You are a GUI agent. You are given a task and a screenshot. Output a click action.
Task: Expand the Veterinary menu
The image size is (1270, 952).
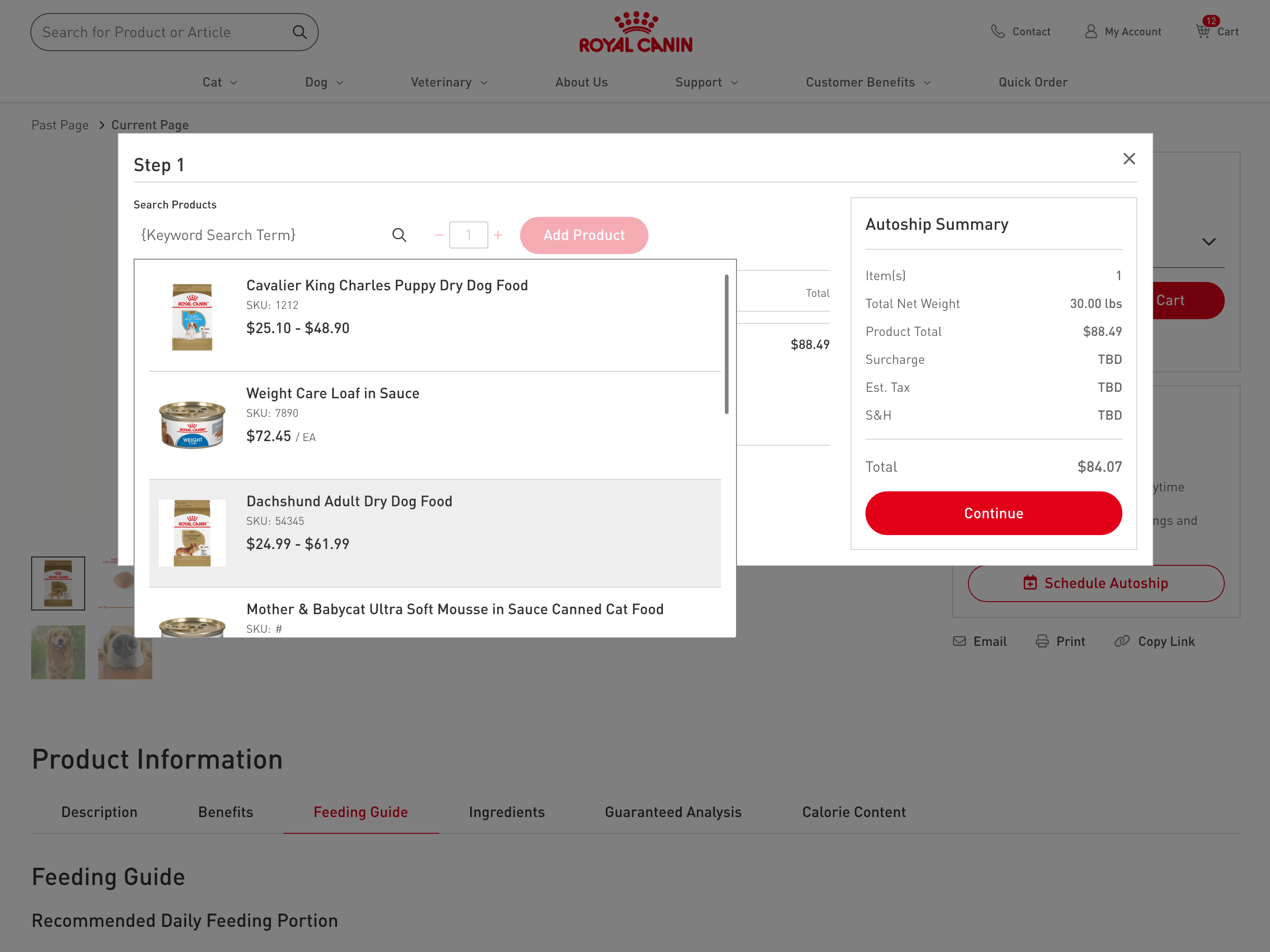pyautogui.click(x=449, y=82)
